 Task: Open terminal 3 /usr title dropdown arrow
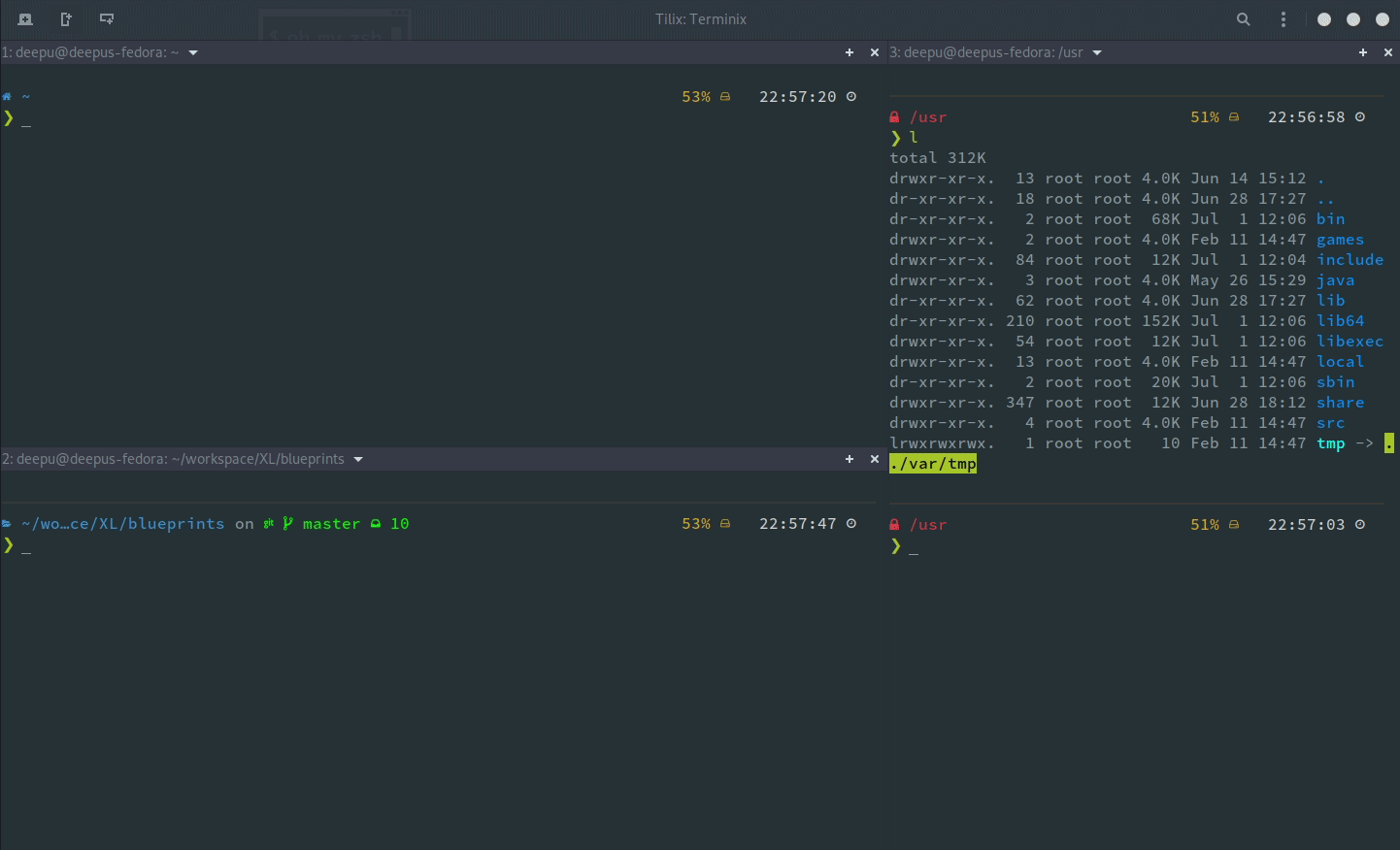[x=1097, y=52]
